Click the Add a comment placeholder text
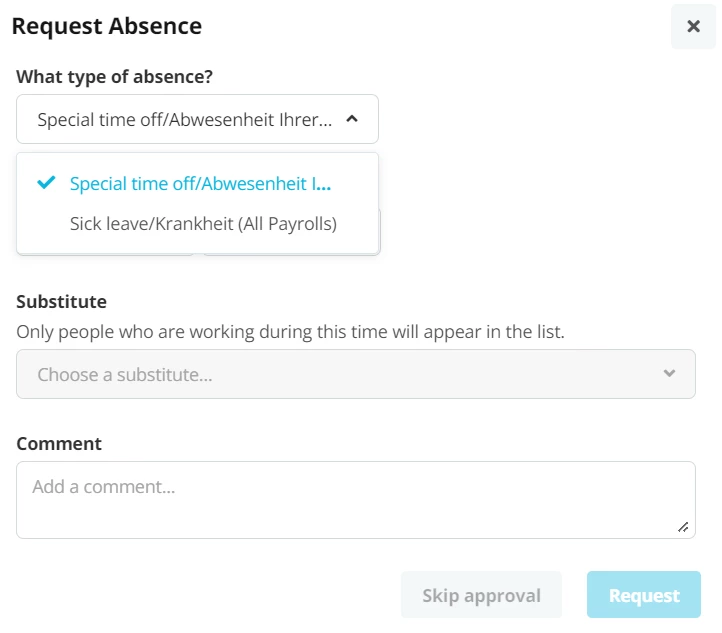Screen dimensions: 722x633 point(104,487)
